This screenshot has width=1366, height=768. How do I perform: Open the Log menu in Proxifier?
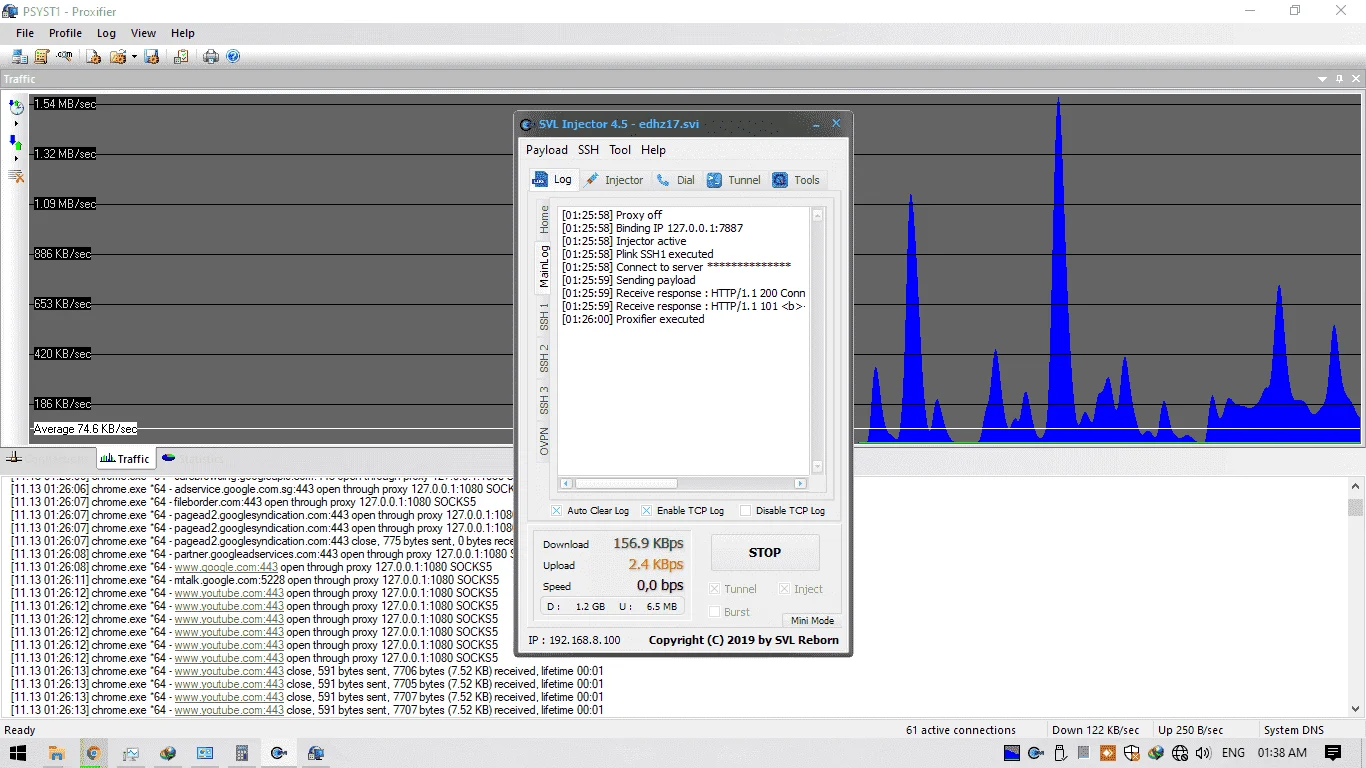pos(106,33)
